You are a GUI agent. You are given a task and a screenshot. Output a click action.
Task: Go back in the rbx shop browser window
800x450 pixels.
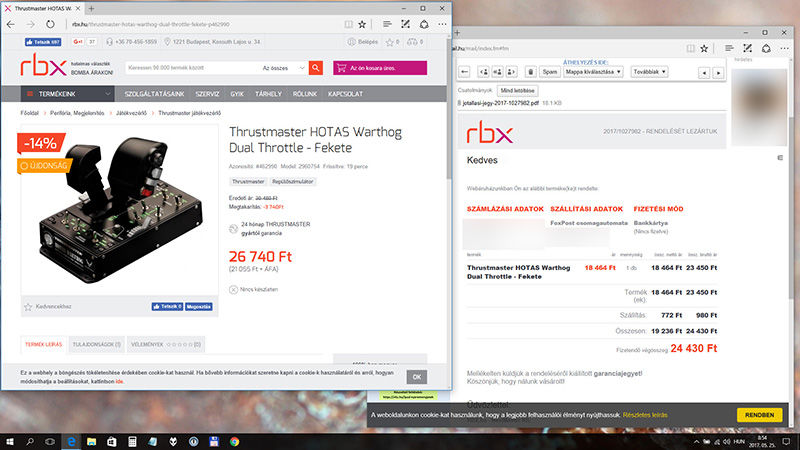[x=11, y=24]
